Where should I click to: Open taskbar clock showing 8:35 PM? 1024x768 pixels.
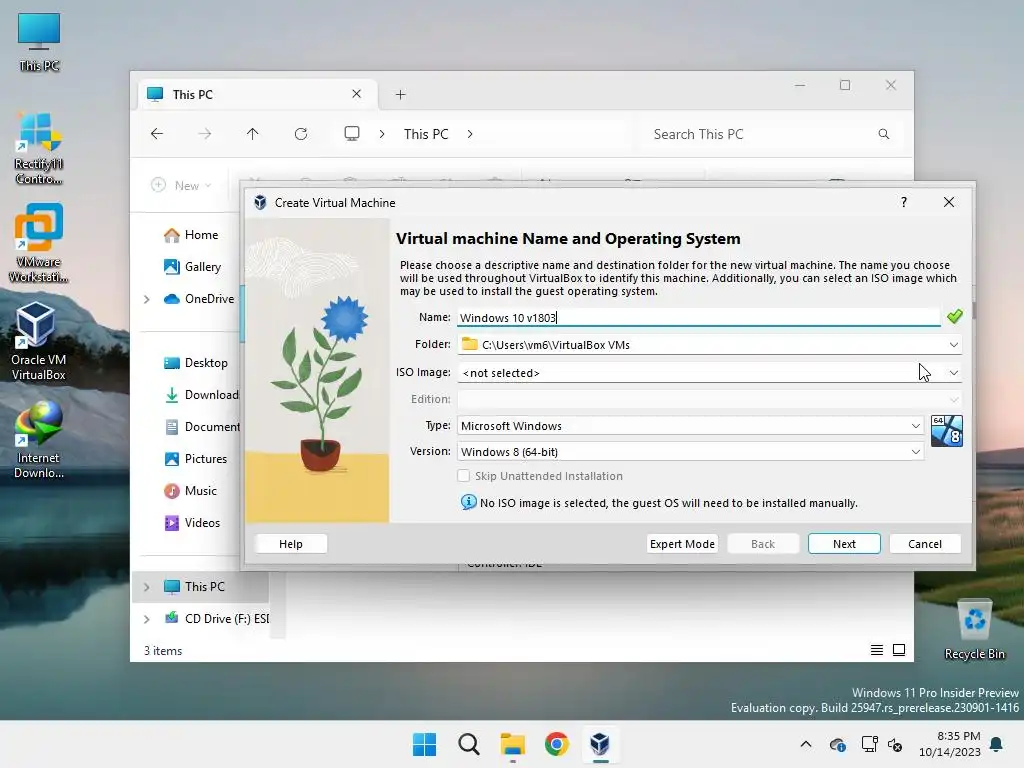[950, 744]
